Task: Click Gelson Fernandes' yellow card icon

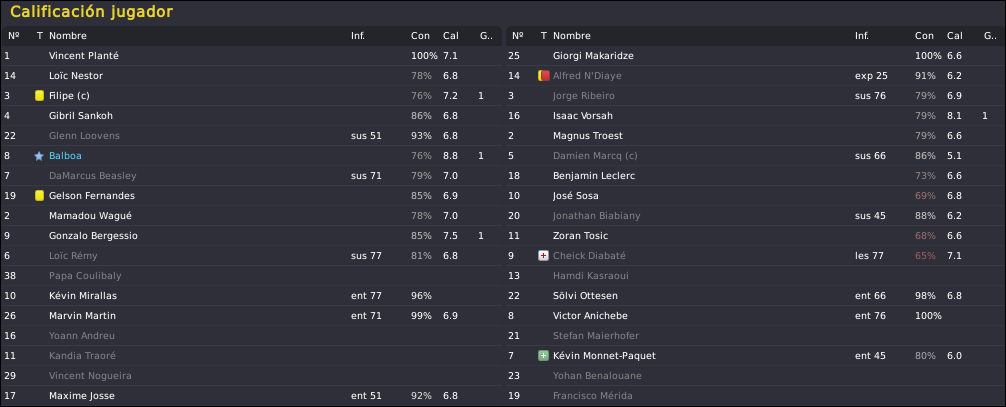Action: [x=39, y=196]
